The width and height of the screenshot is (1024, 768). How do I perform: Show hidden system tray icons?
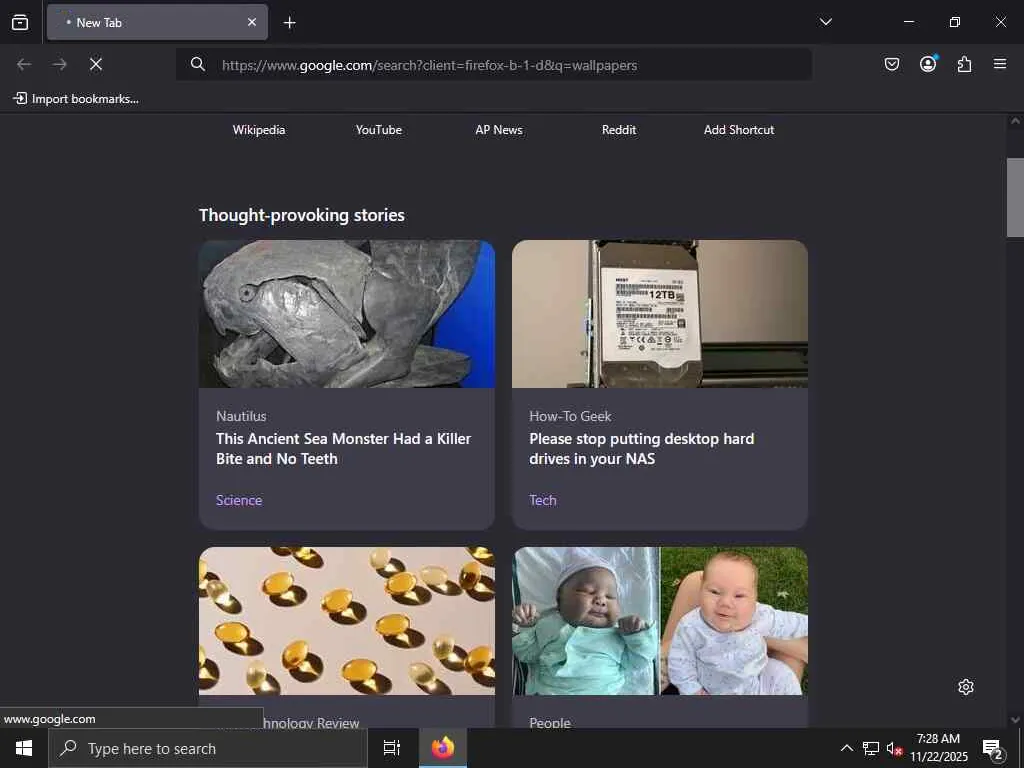(x=846, y=748)
